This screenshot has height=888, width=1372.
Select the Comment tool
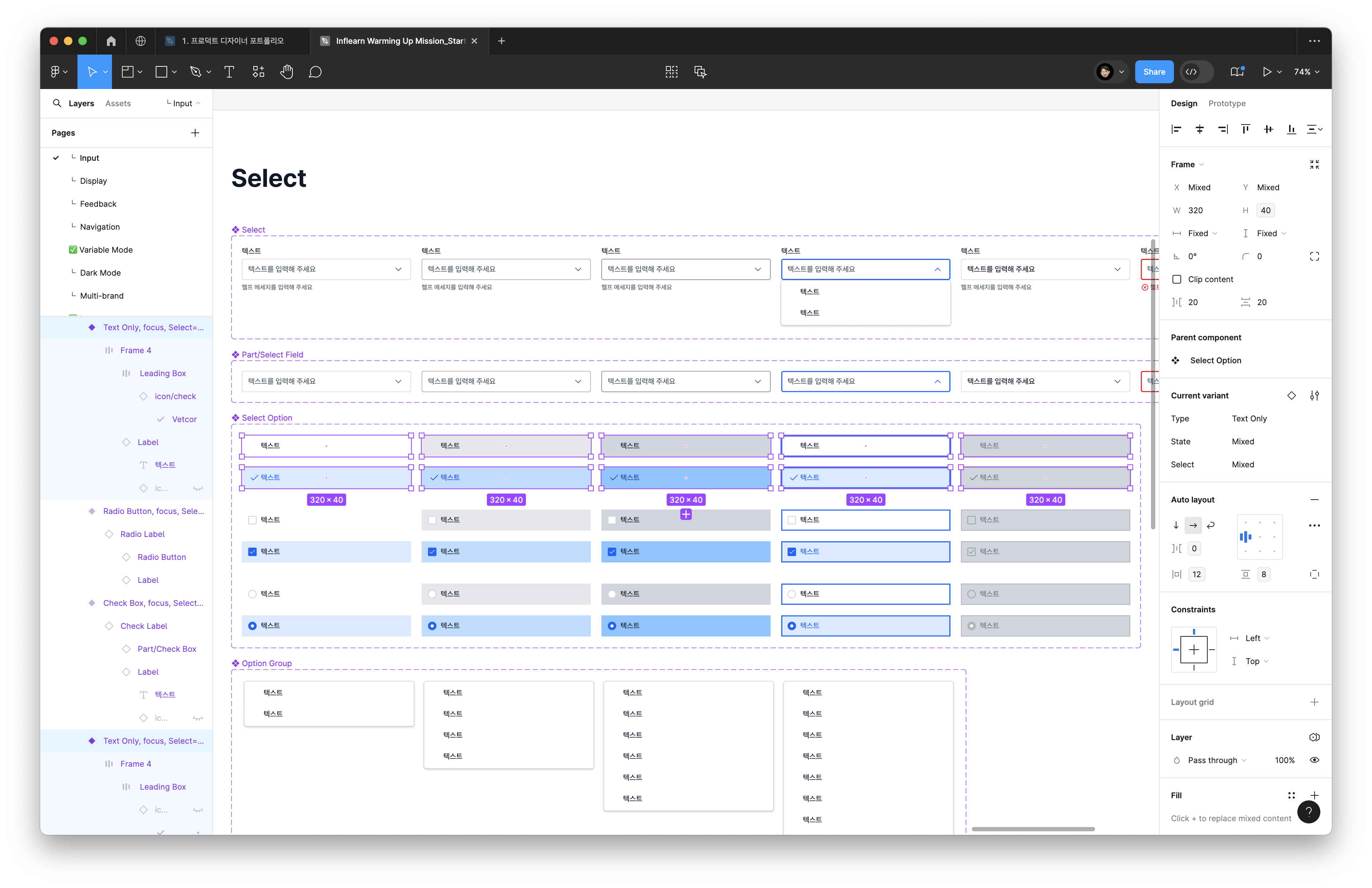coord(315,71)
